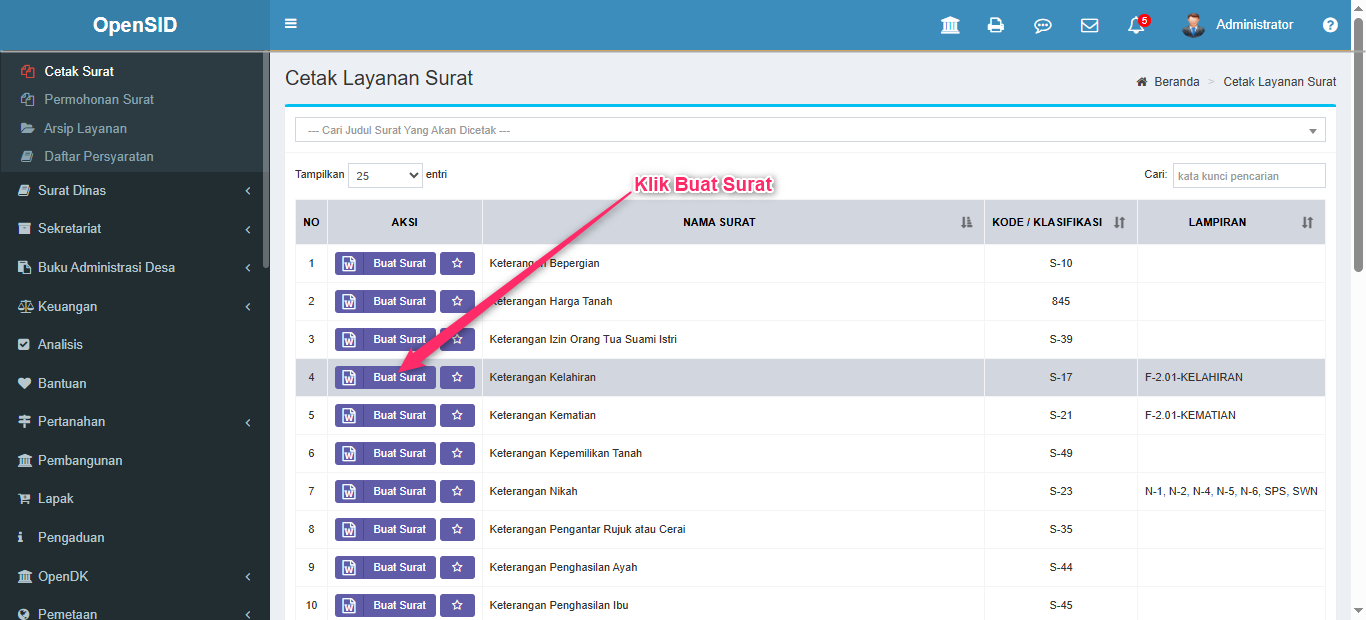This screenshot has width=1366, height=620.
Task: Click Buat Surat for Keterangan Kematian
Action: coord(386,415)
